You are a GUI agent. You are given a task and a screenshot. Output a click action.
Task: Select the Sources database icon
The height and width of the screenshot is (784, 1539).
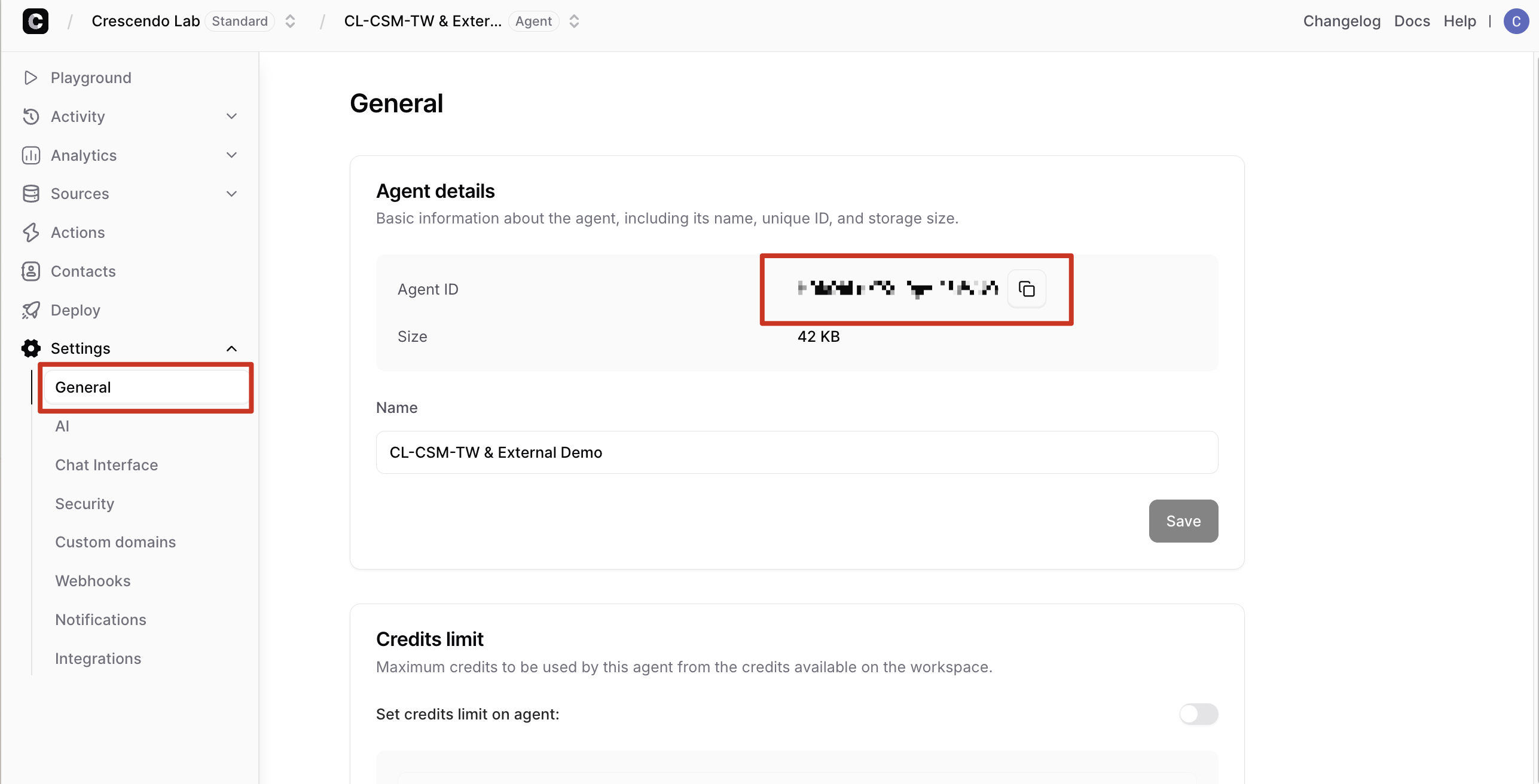coord(30,194)
